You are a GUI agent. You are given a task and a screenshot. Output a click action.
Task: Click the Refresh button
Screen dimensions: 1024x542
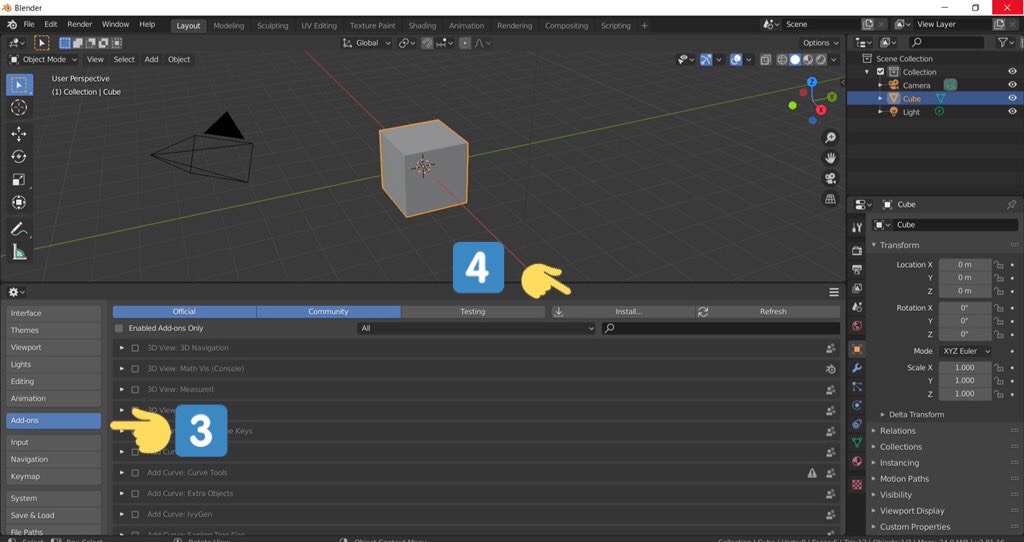(767, 312)
